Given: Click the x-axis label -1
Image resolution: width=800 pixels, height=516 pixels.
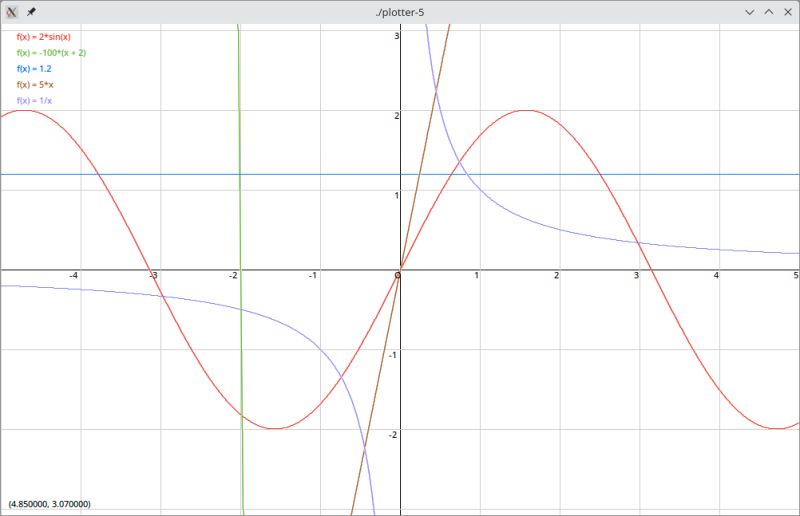Looking at the screenshot, I should click(313, 276).
